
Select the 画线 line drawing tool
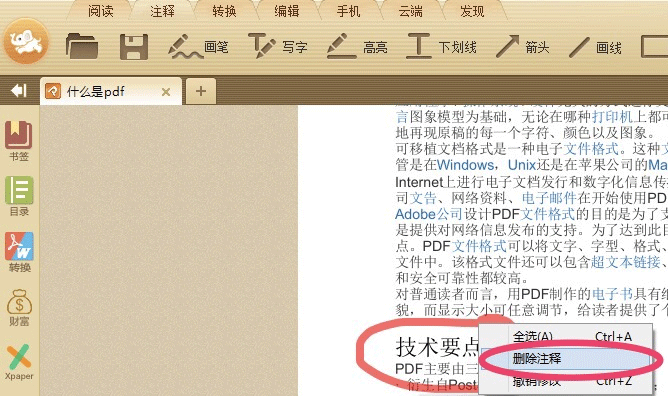595,47
